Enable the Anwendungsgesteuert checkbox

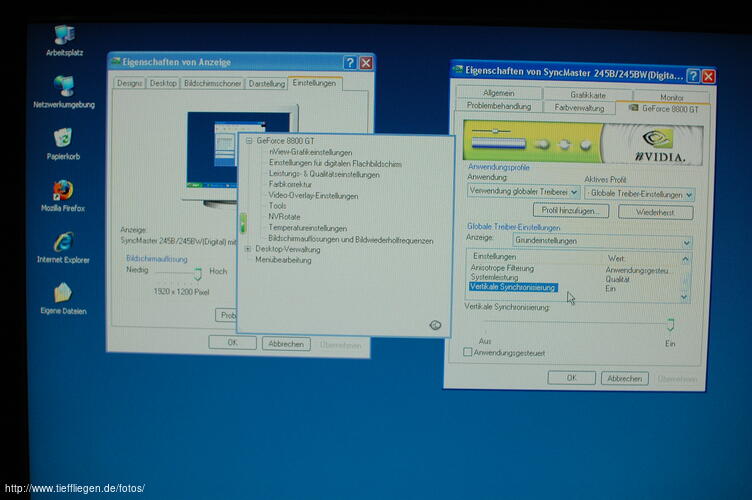point(468,352)
